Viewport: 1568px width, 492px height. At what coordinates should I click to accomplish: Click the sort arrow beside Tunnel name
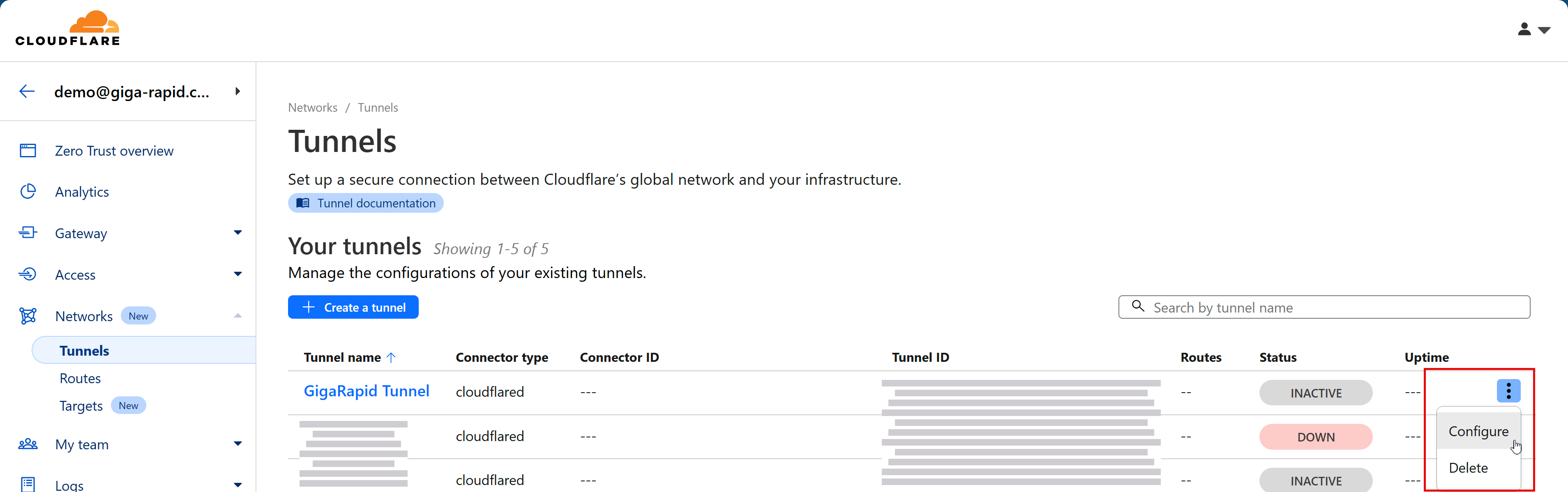392,358
